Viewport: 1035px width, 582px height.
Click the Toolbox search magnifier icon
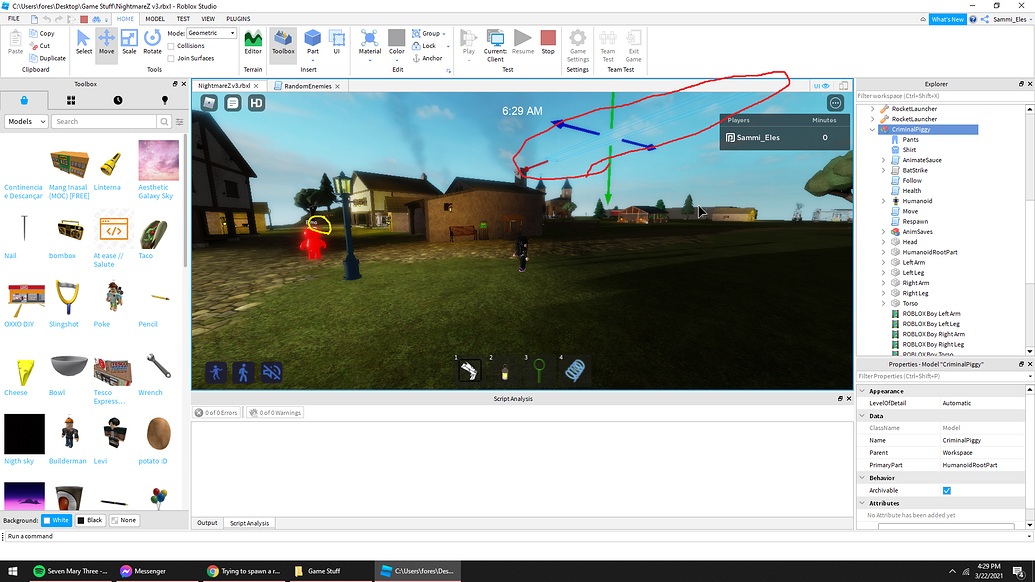pyautogui.click(x=164, y=121)
